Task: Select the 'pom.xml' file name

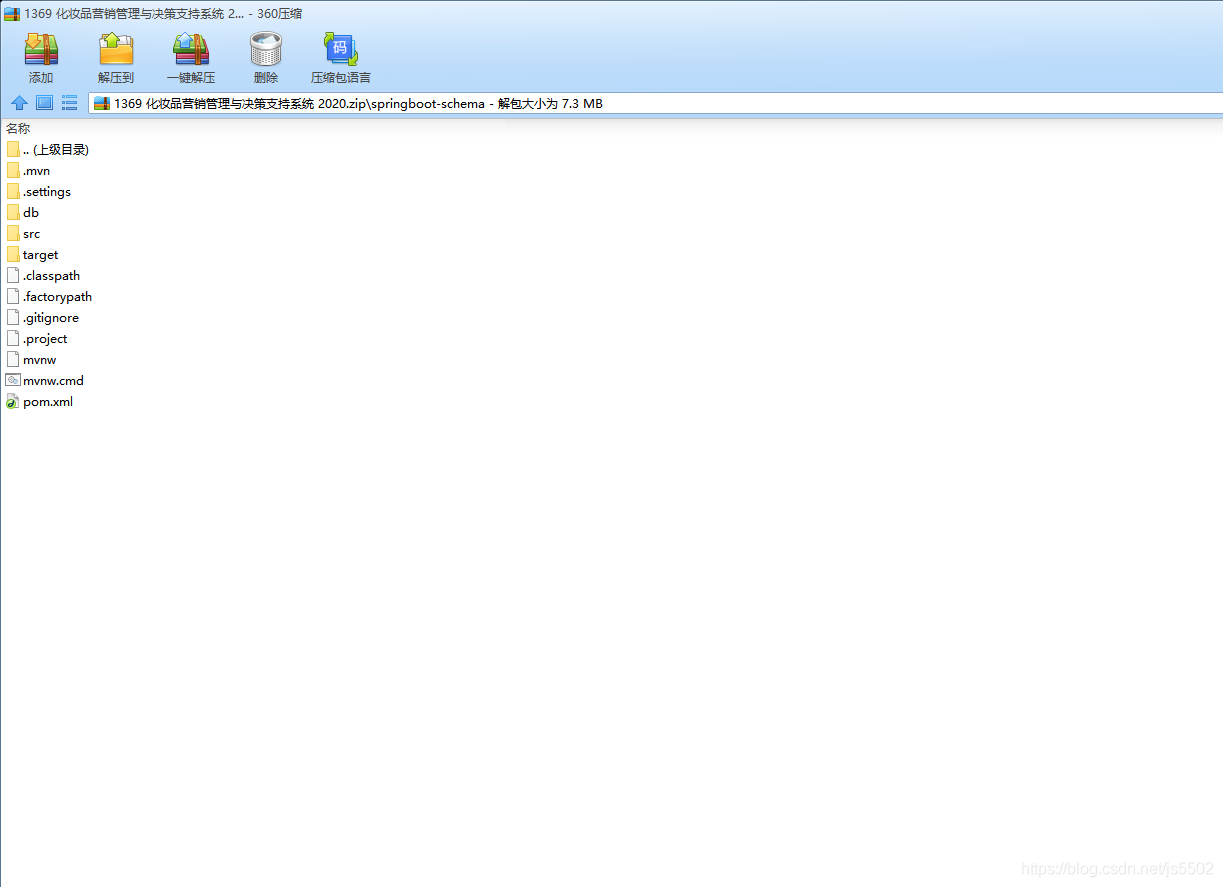Action: tap(48, 402)
